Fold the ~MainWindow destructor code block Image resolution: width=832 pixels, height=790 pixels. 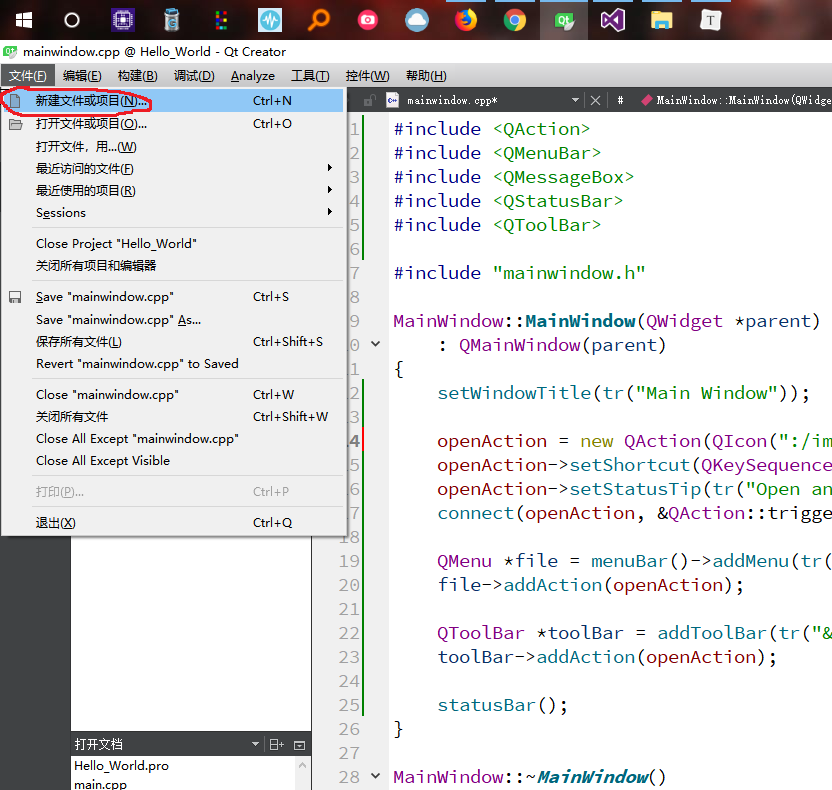(376, 776)
